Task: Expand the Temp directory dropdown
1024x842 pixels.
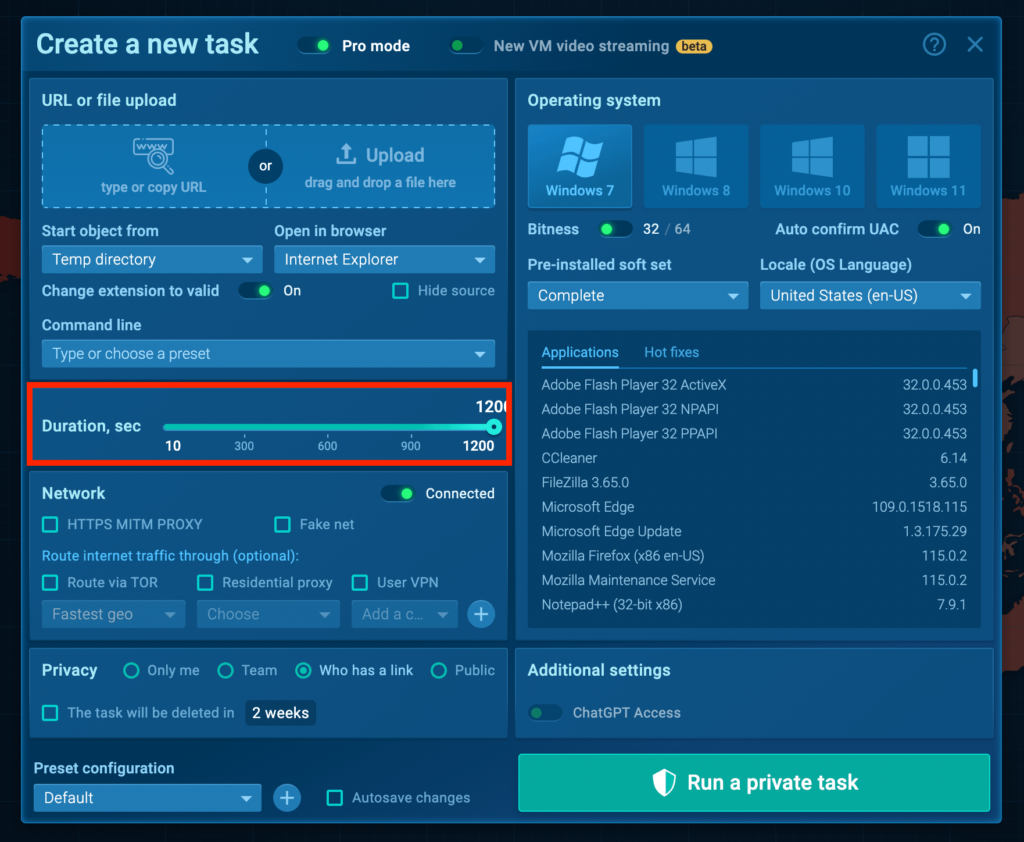Action: click(x=151, y=260)
